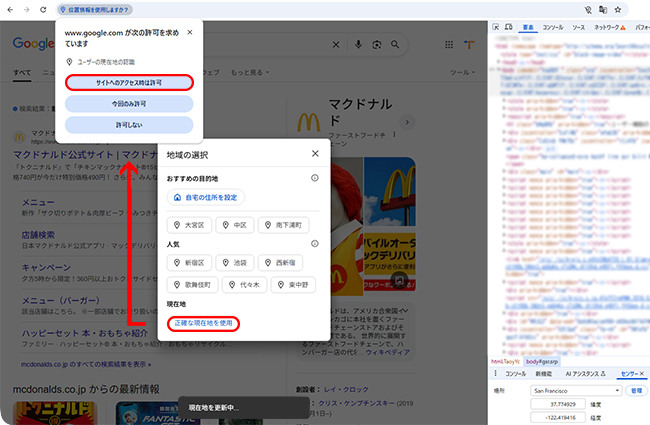Go back with the browser back arrow

coord(10,10)
